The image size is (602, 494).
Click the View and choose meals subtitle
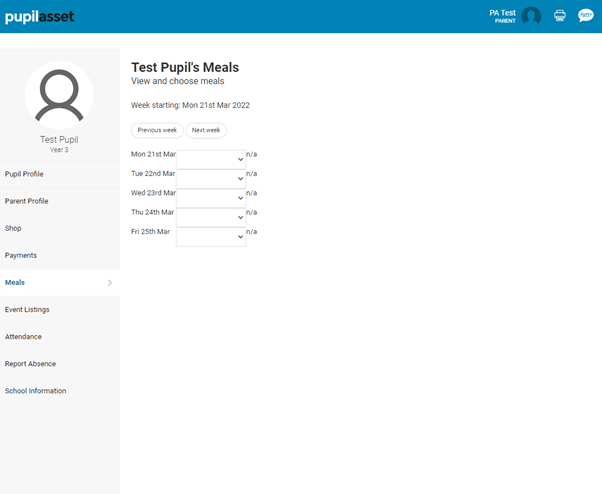click(178, 81)
